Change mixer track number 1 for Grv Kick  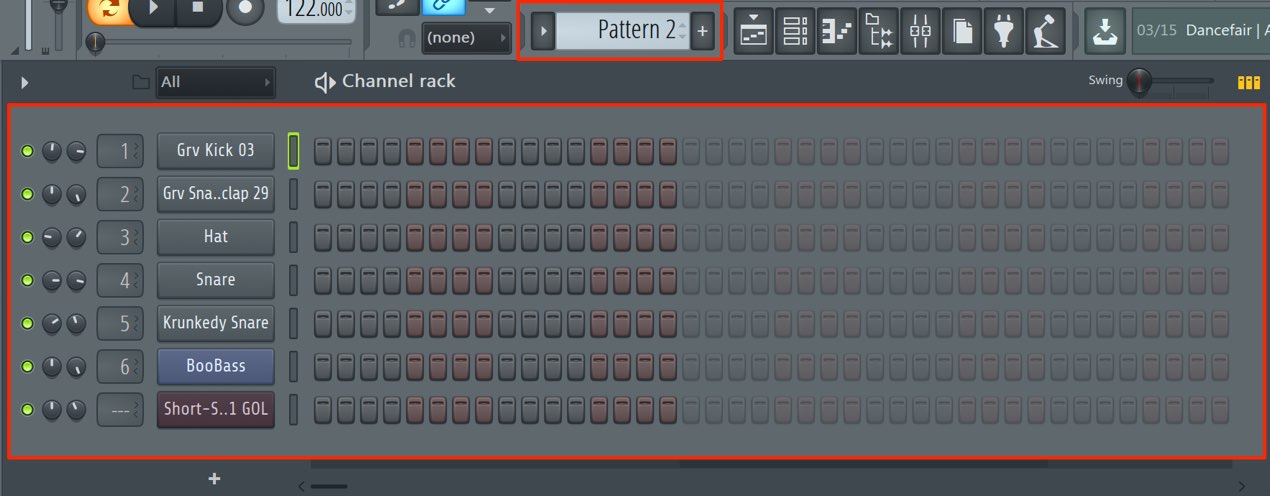[120, 151]
